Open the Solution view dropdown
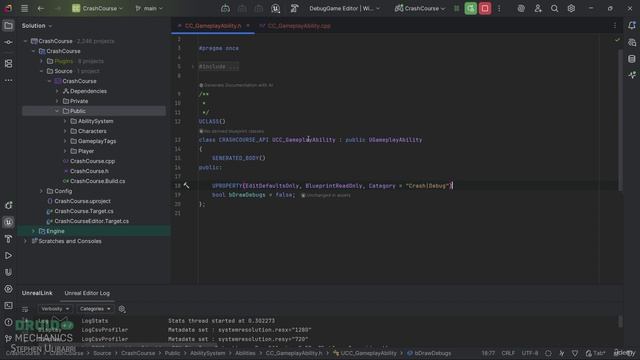The width and height of the screenshot is (640, 360). click(37, 26)
